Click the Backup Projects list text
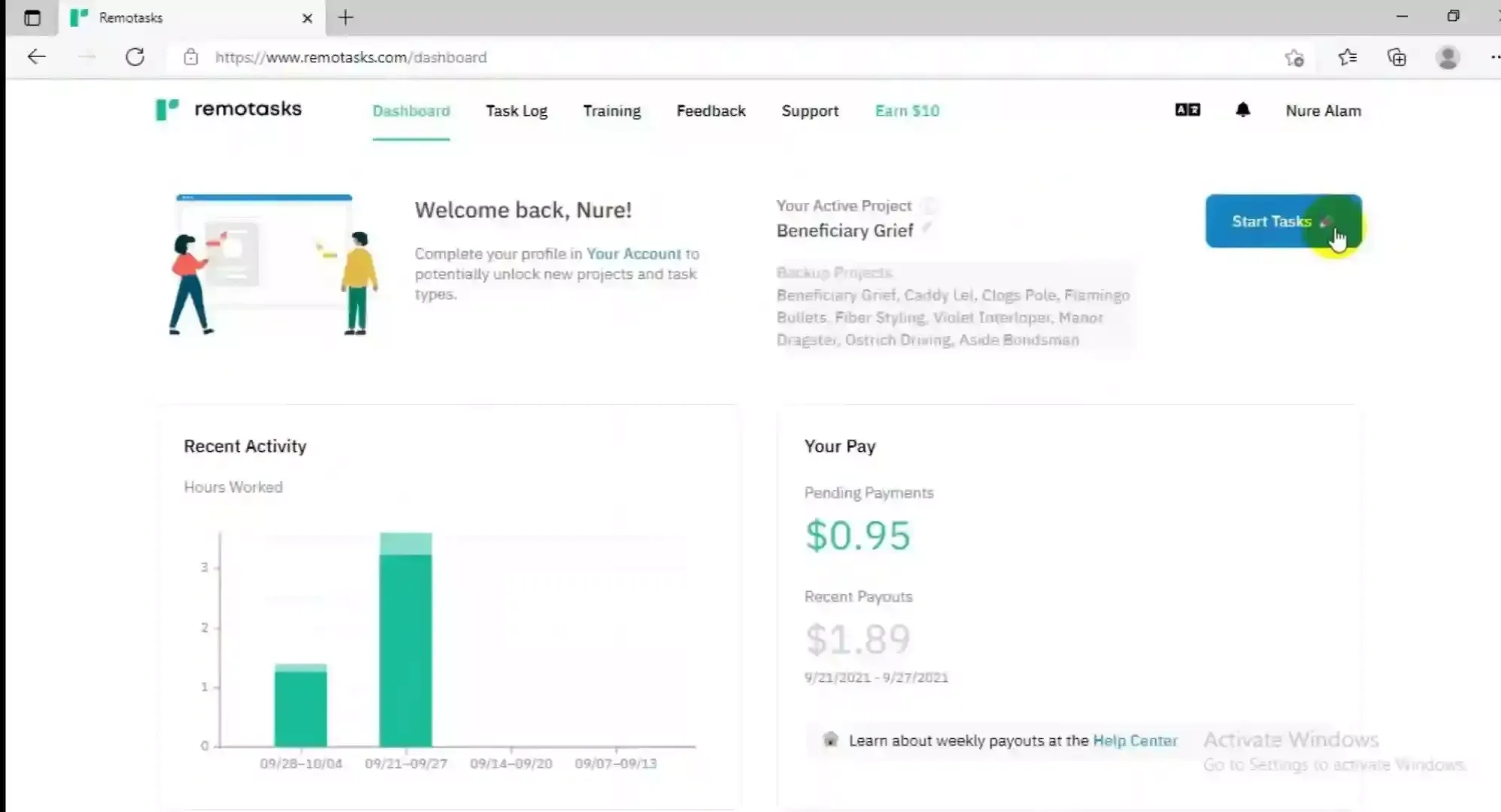Viewport: 1501px width, 812px height. [x=953, y=317]
